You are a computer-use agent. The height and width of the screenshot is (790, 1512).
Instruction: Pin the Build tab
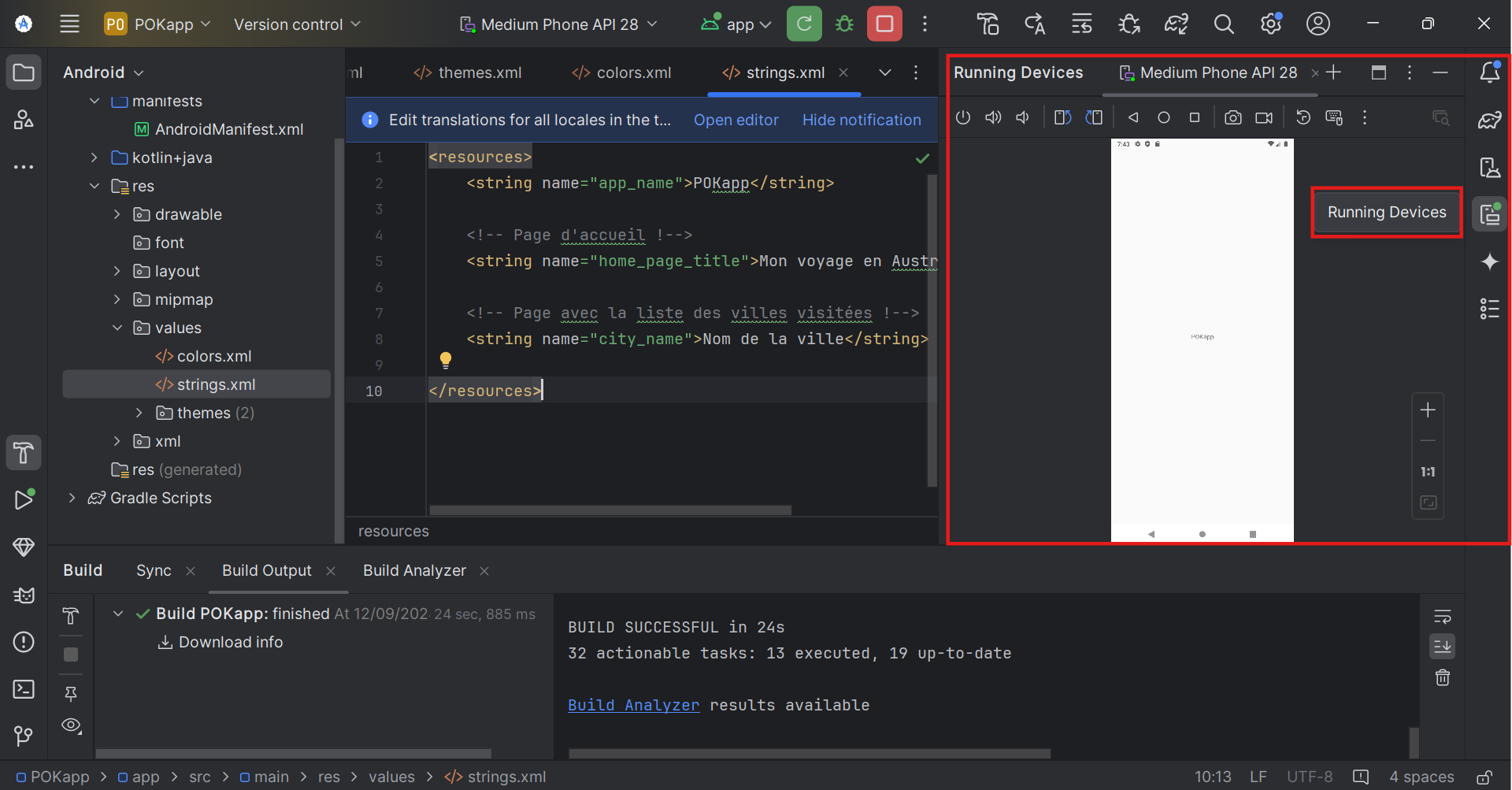[x=71, y=694]
